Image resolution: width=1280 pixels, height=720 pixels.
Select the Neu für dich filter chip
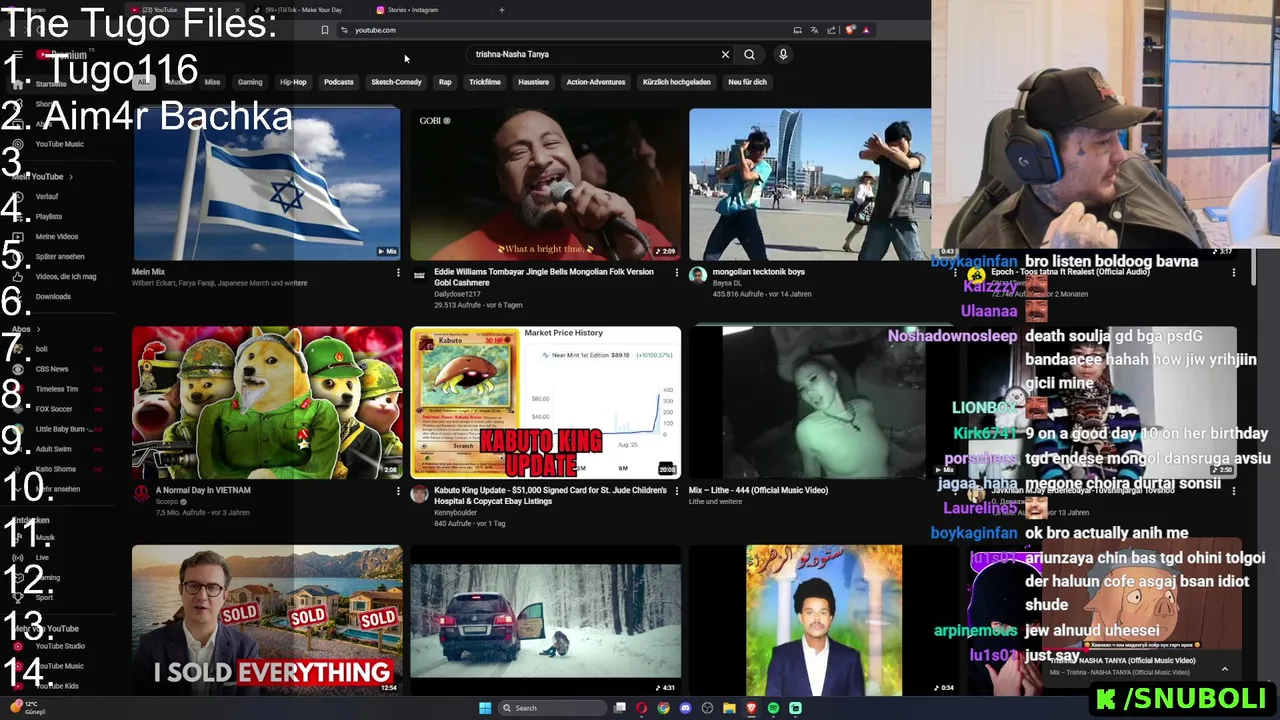[747, 82]
